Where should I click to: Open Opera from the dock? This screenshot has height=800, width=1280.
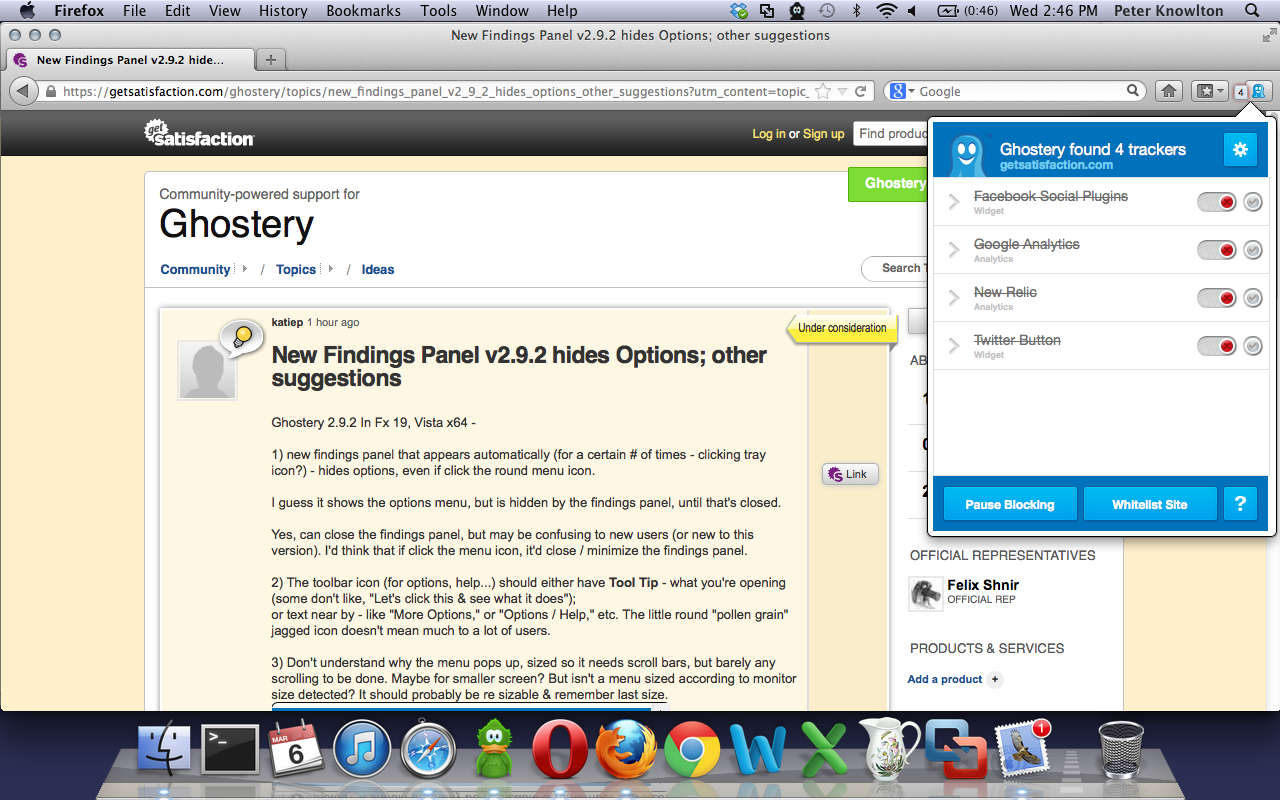coord(560,750)
